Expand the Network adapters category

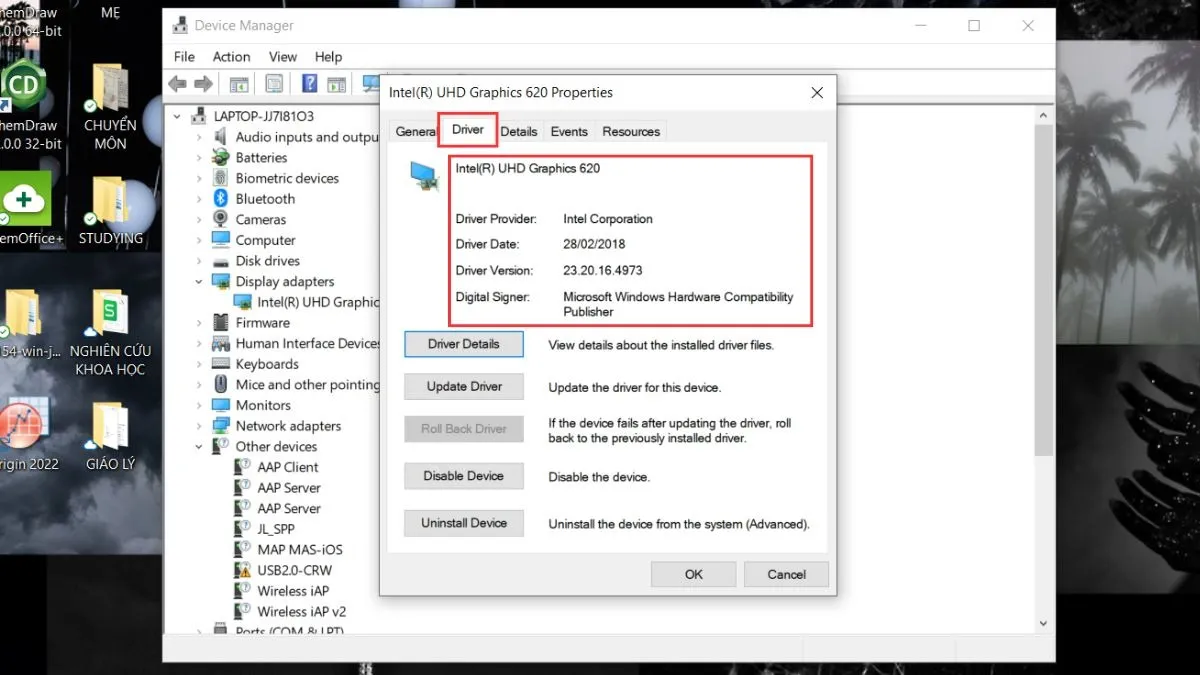(x=199, y=426)
